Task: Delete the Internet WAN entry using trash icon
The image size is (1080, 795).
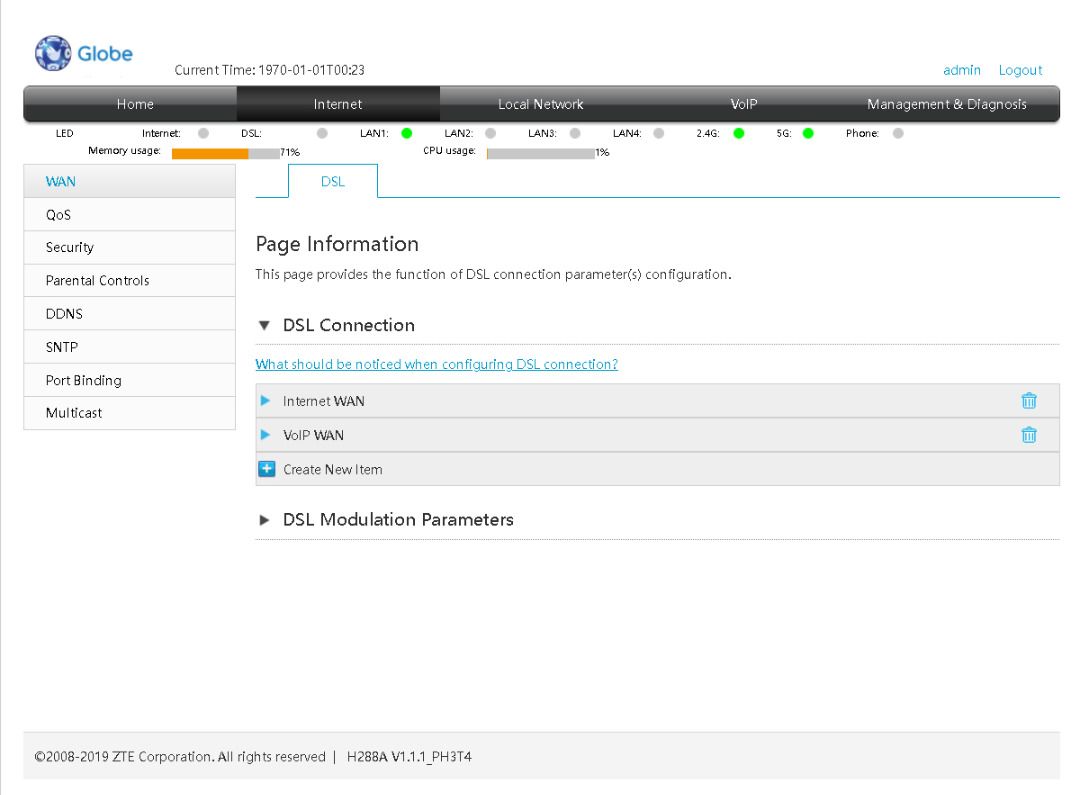Action: 1028,401
